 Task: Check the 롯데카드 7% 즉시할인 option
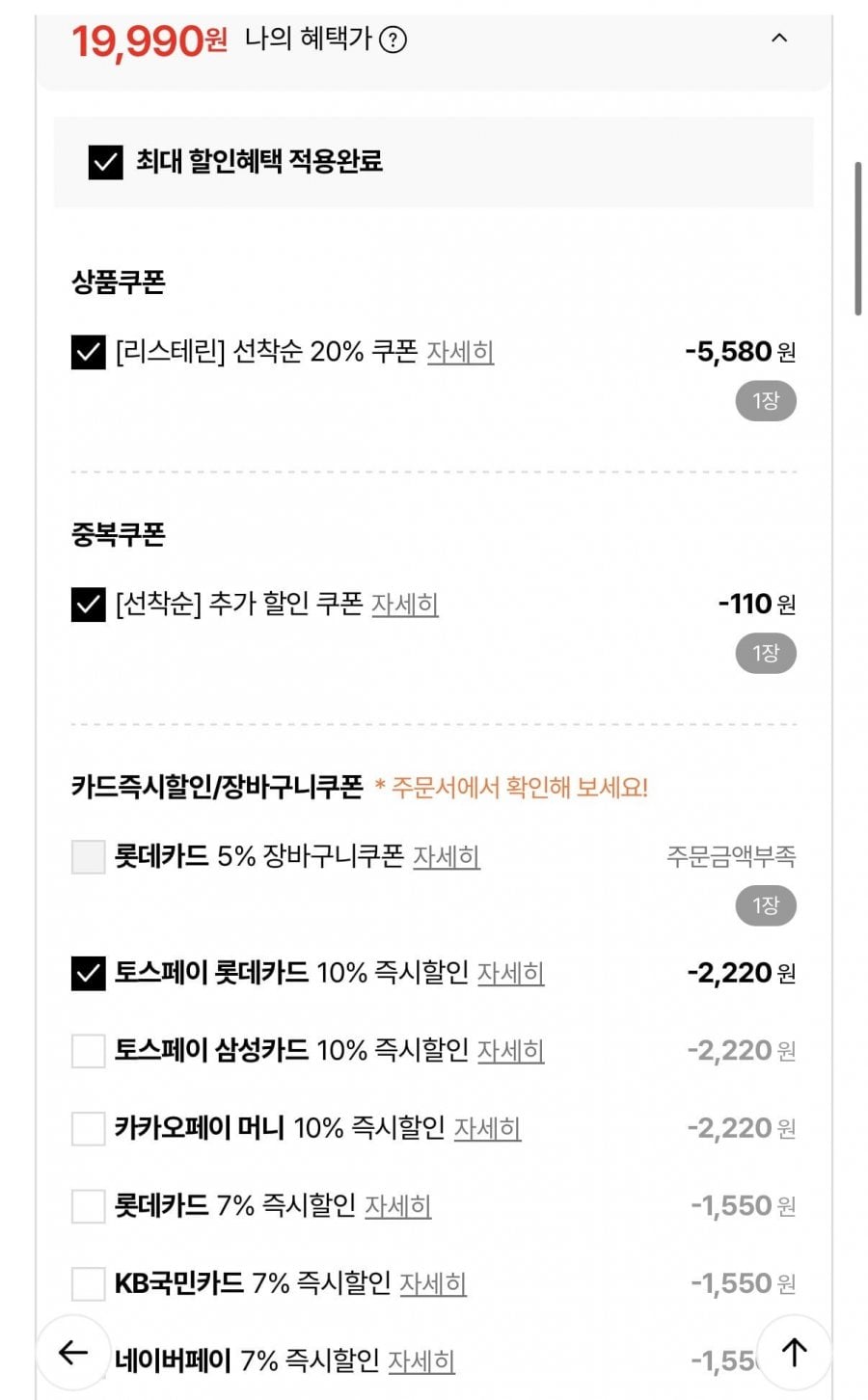pyautogui.click(x=88, y=1206)
